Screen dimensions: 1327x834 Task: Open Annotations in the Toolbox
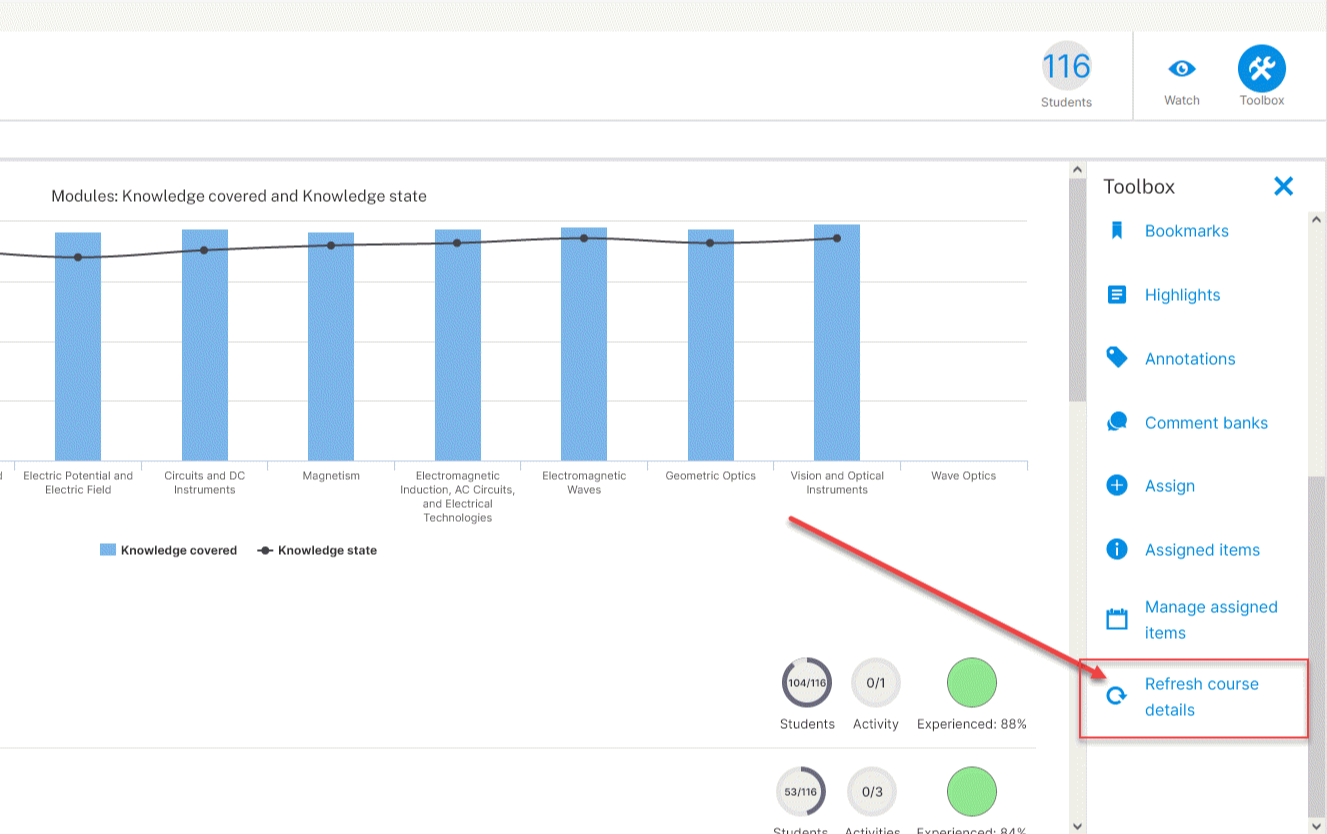(1190, 359)
